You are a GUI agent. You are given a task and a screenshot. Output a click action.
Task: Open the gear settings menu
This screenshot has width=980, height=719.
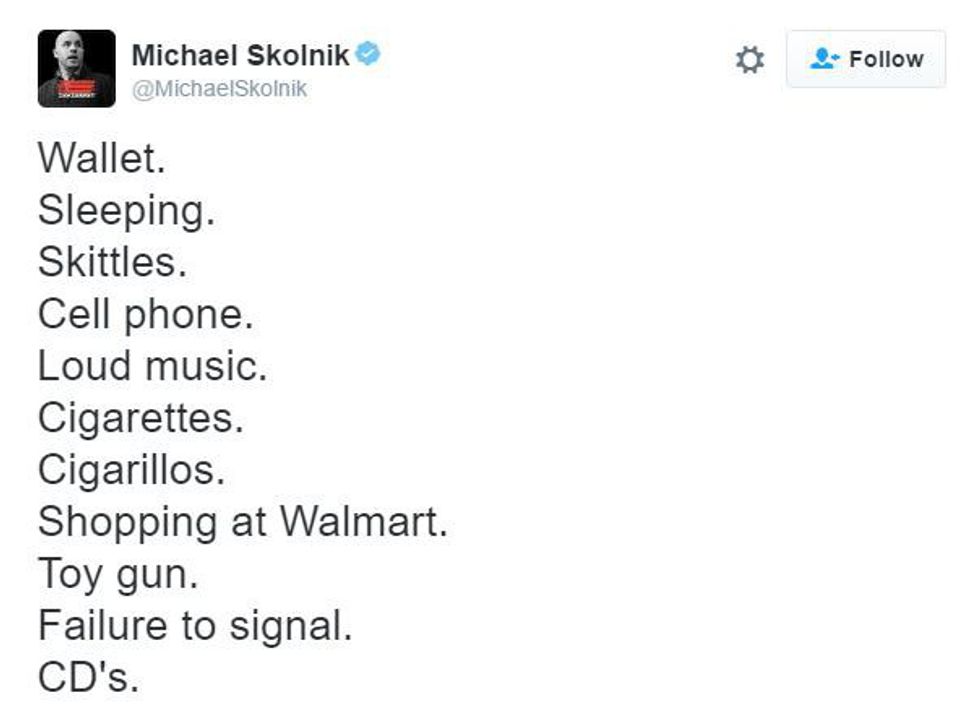point(749,60)
